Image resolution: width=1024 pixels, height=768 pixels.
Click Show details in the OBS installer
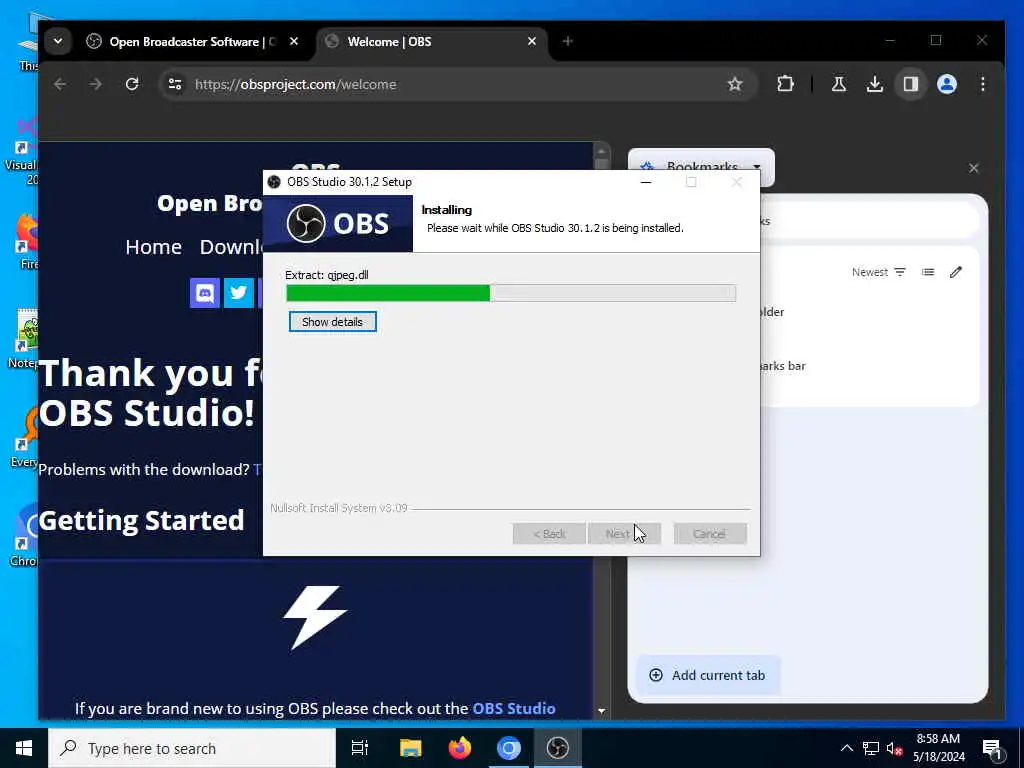332,322
